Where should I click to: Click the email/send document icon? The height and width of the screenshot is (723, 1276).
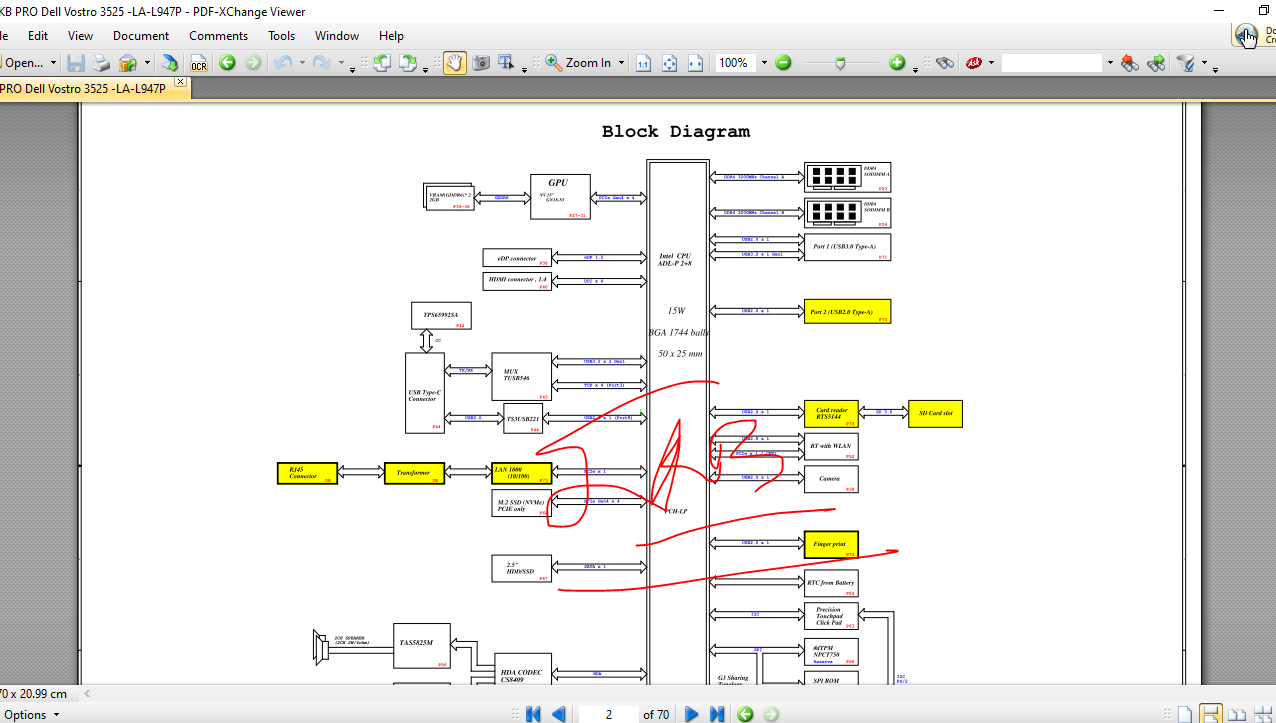(x=128, y=63)
